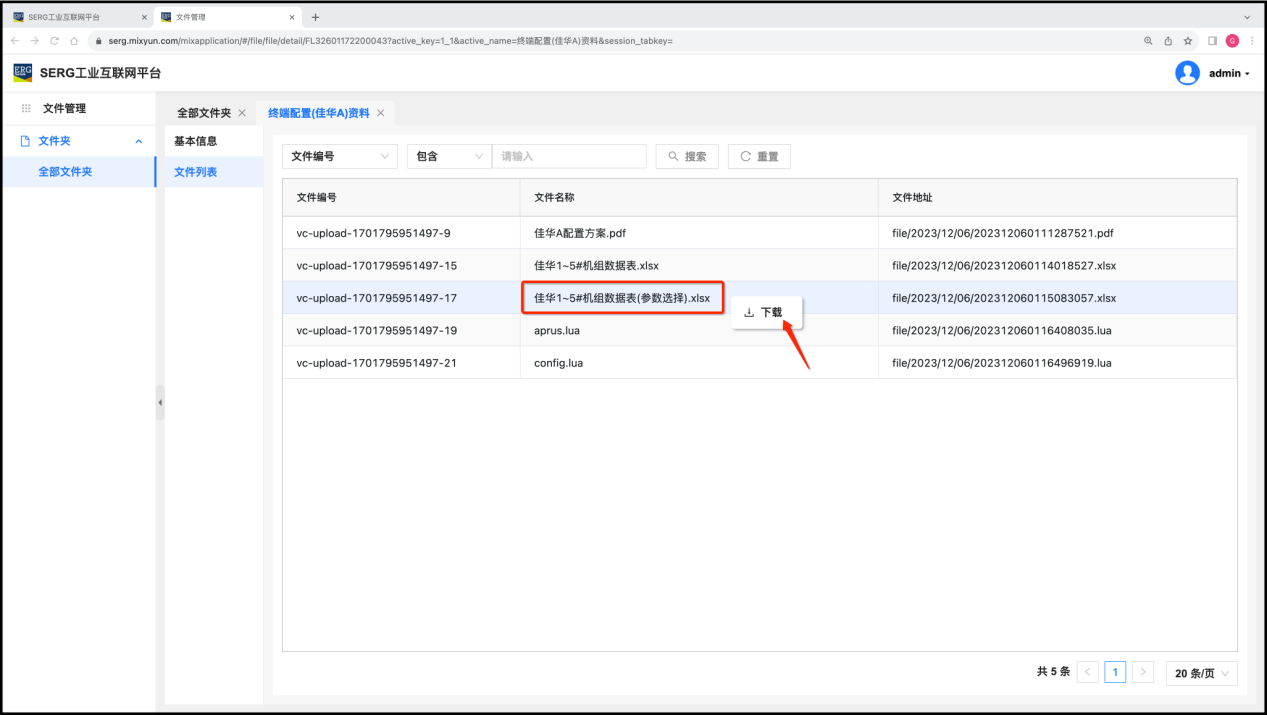Open the 包含 condition dropdown
The image size is (1267, 715).
(x=449, y=157)
